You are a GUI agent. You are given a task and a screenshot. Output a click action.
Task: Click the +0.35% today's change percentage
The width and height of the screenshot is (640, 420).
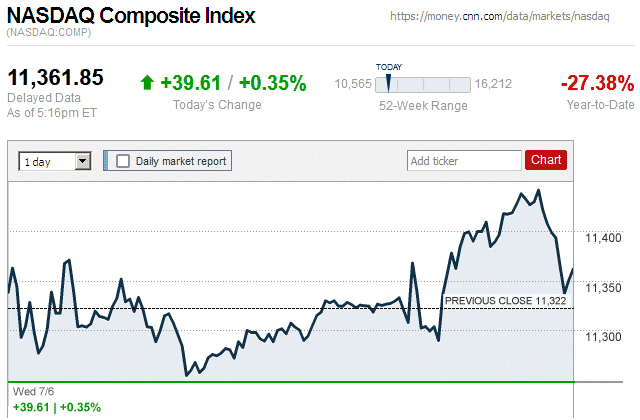272,83
